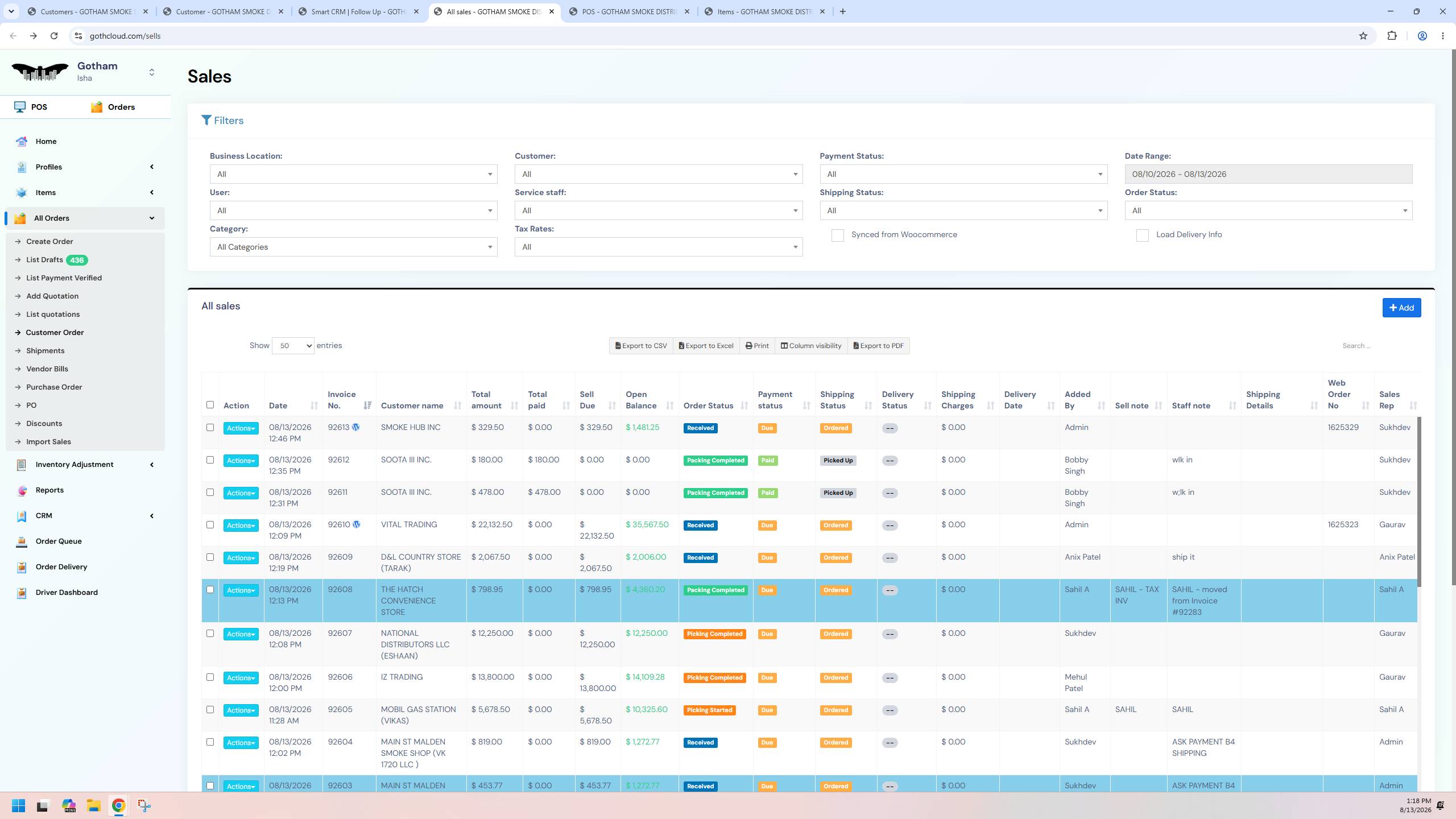The height and width of the screenshot is (819, 1456).
Task: Click the Reports sidebar icon
Action: coord(22,490)
